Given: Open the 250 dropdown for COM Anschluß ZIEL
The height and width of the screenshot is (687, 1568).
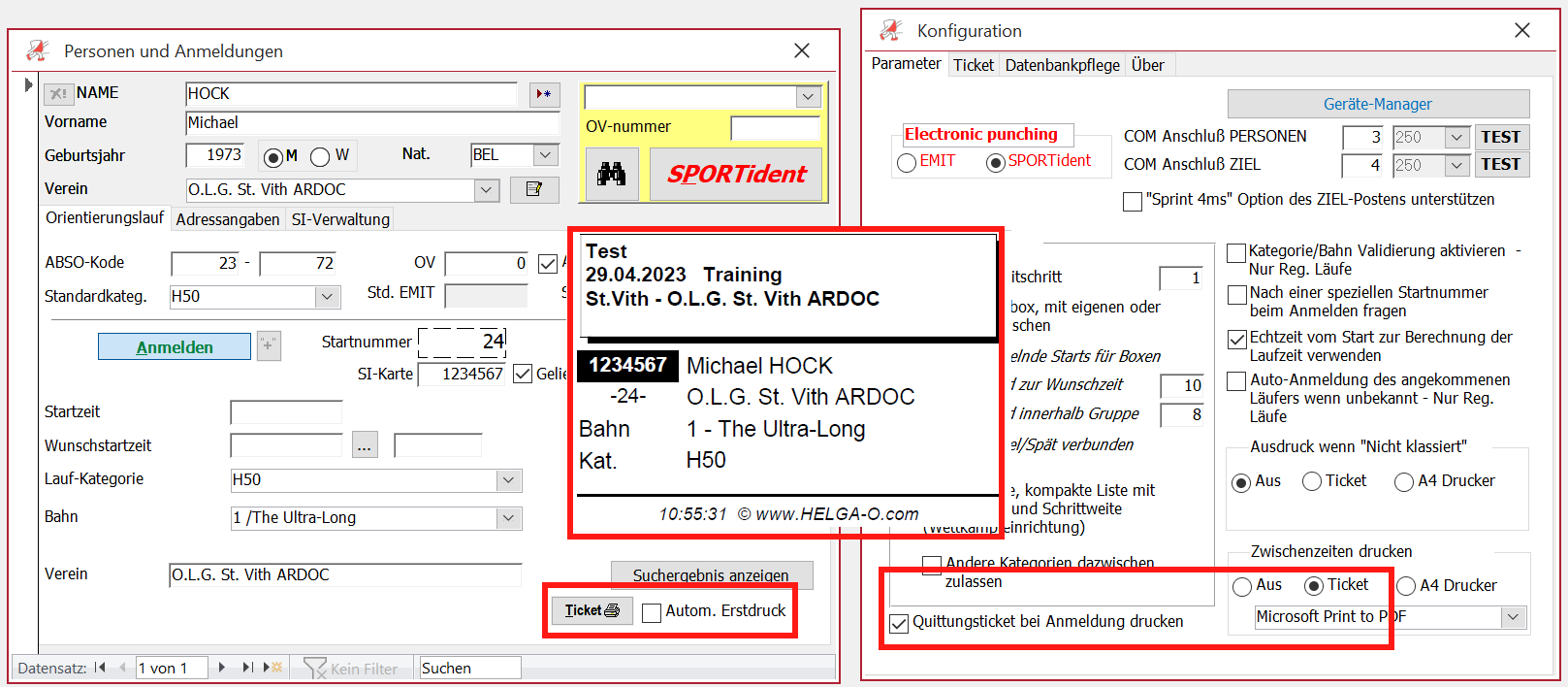Looking at the screenshot, I should (x=1456, y=166).
